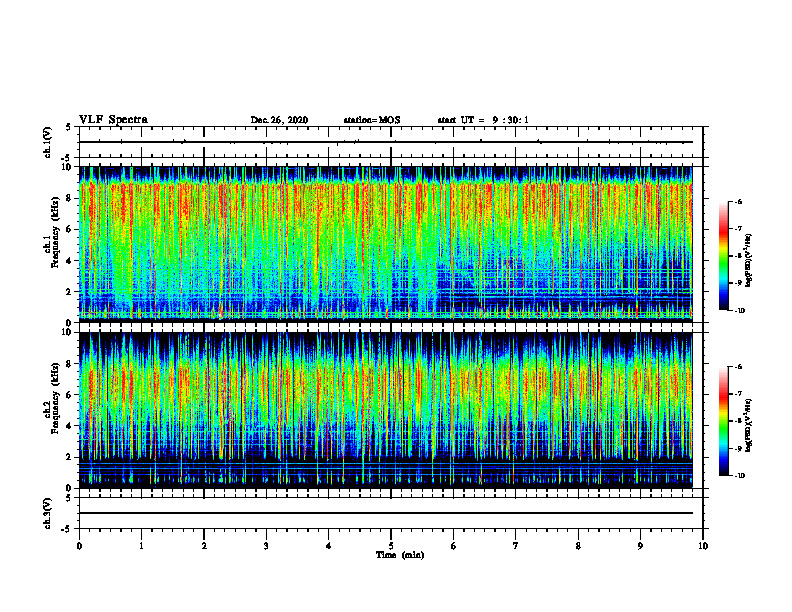Viewport: 792px width, 612px height.
Task: Click the "2" kHz tick of ch.2 spectrogram
Action: [70, 457]
